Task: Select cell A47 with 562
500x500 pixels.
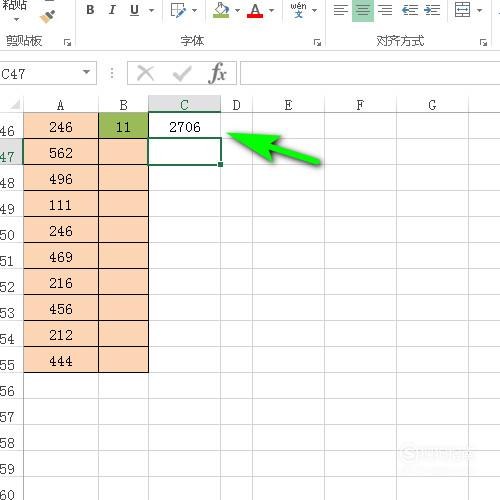Action: 61,152
